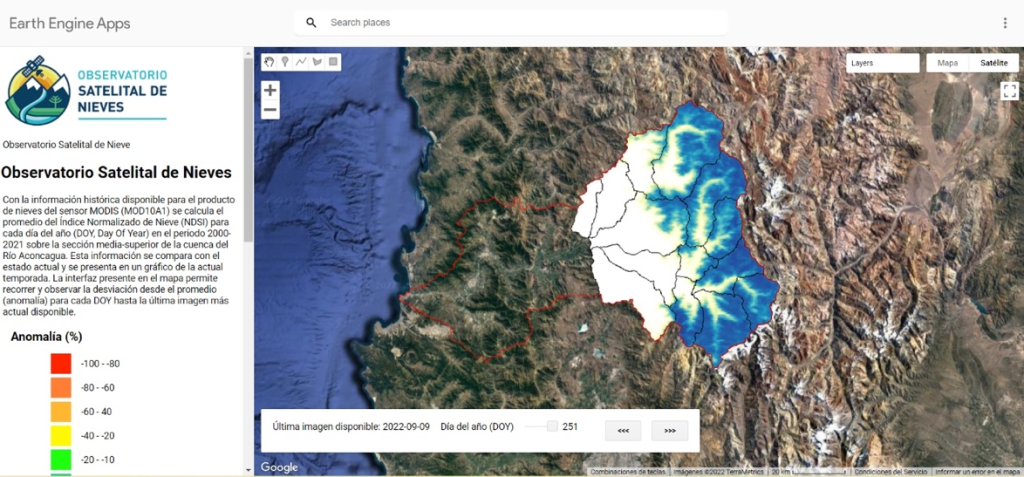The height and width of the screenshot is (477, 1024).
Task: Switch to Satélite view
Action: coord(994,63)
